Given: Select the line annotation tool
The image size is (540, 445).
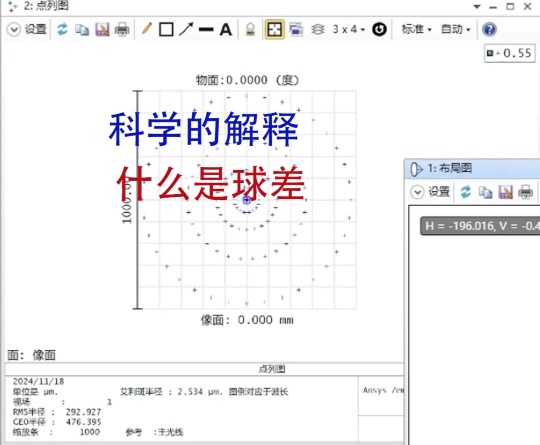Looking at the screenshot, I should (x=206, y=30).
